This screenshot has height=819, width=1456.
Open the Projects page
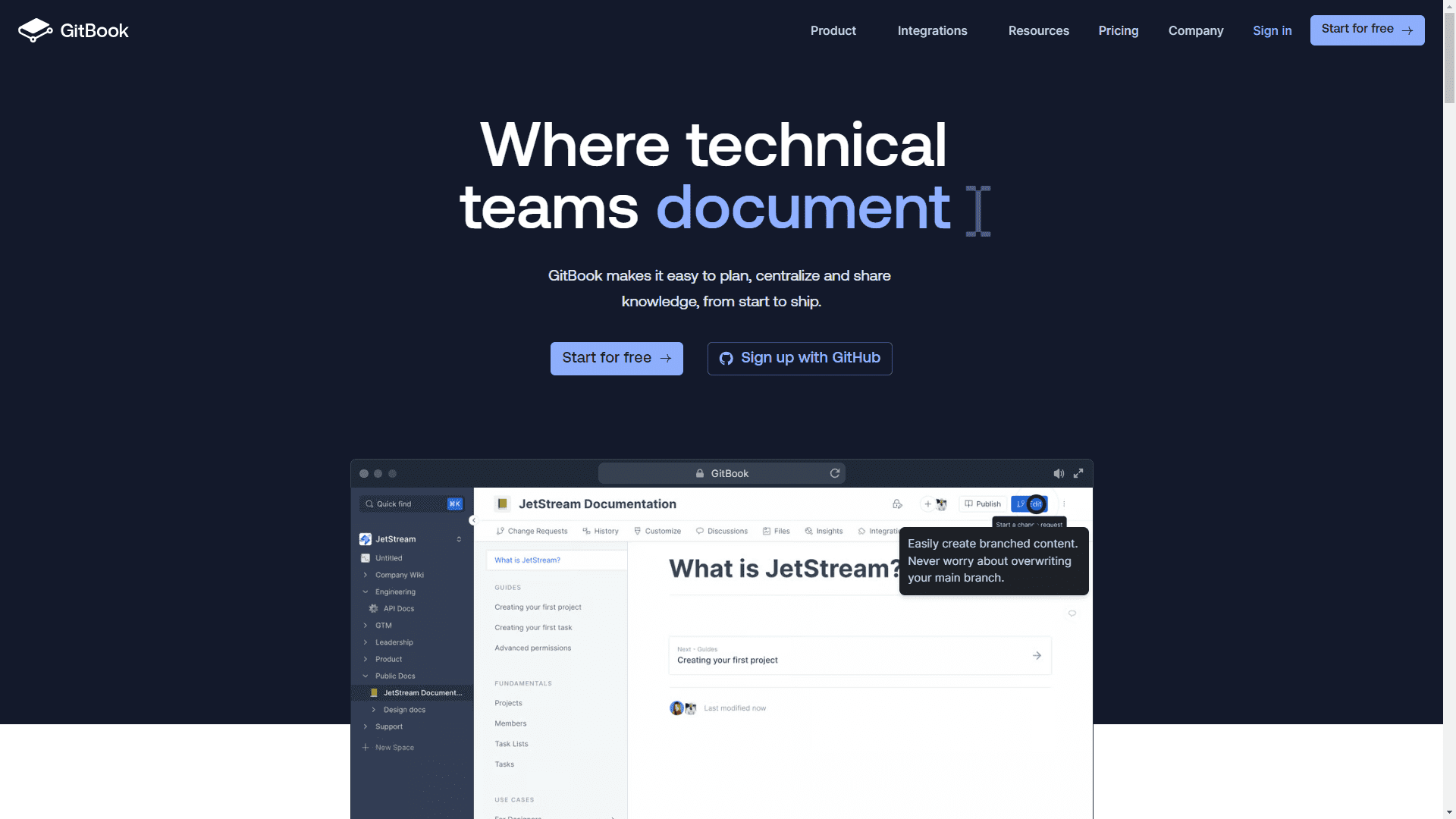508,704
